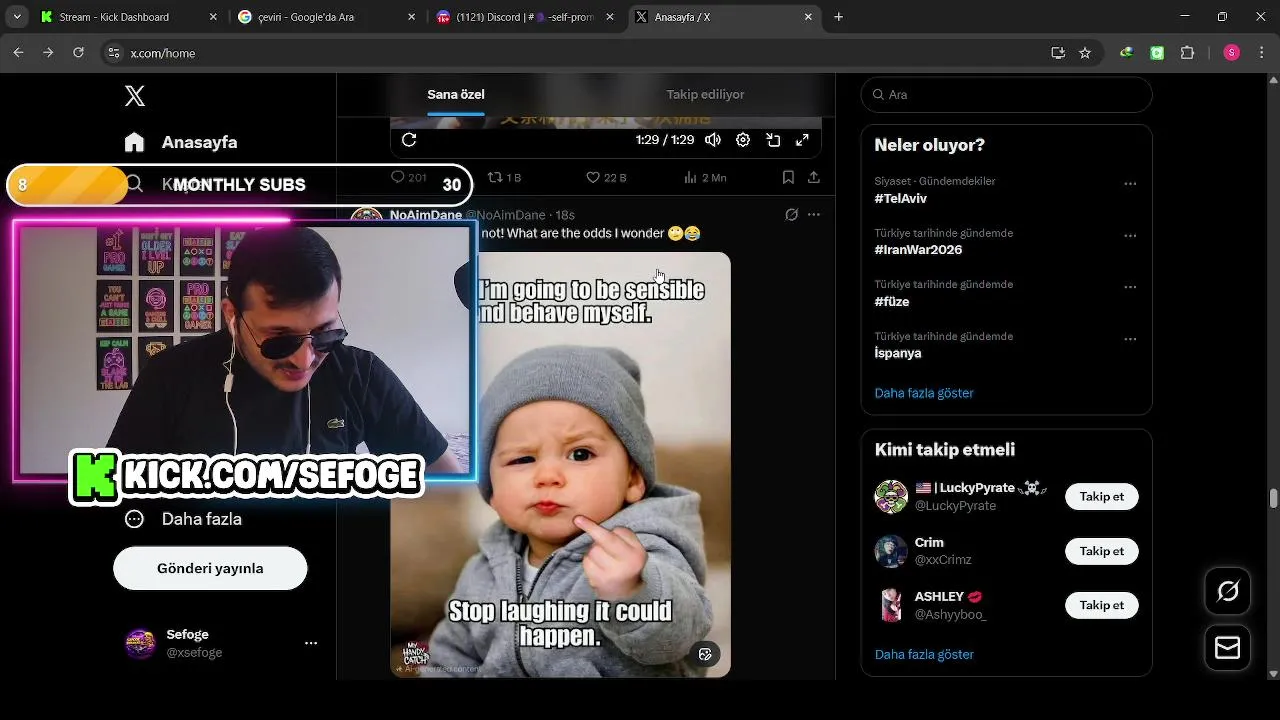Switch to Sana özel tab

pos(456,94)
